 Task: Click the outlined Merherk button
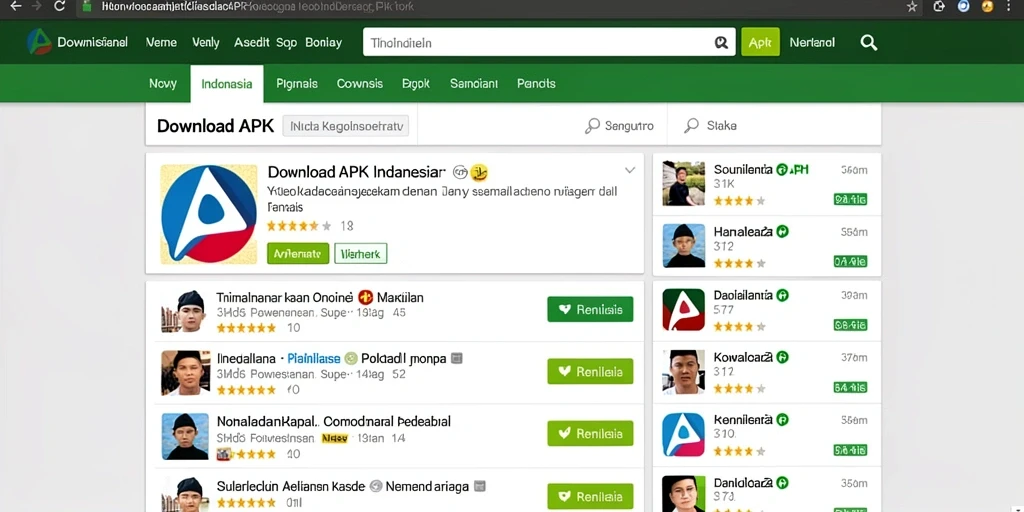[x=360, y=253]
